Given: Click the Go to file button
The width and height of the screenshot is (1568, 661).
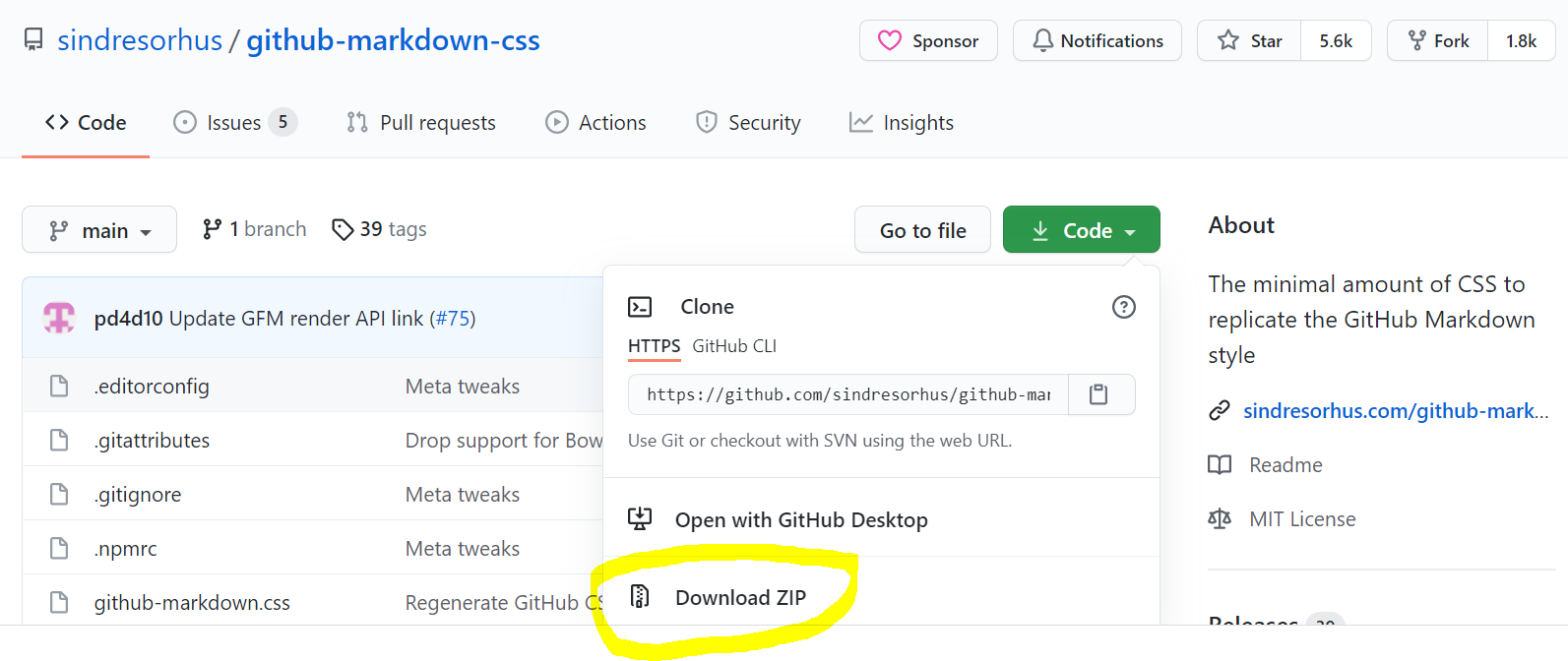Looking at the screenshot, I should pos(922,229).
